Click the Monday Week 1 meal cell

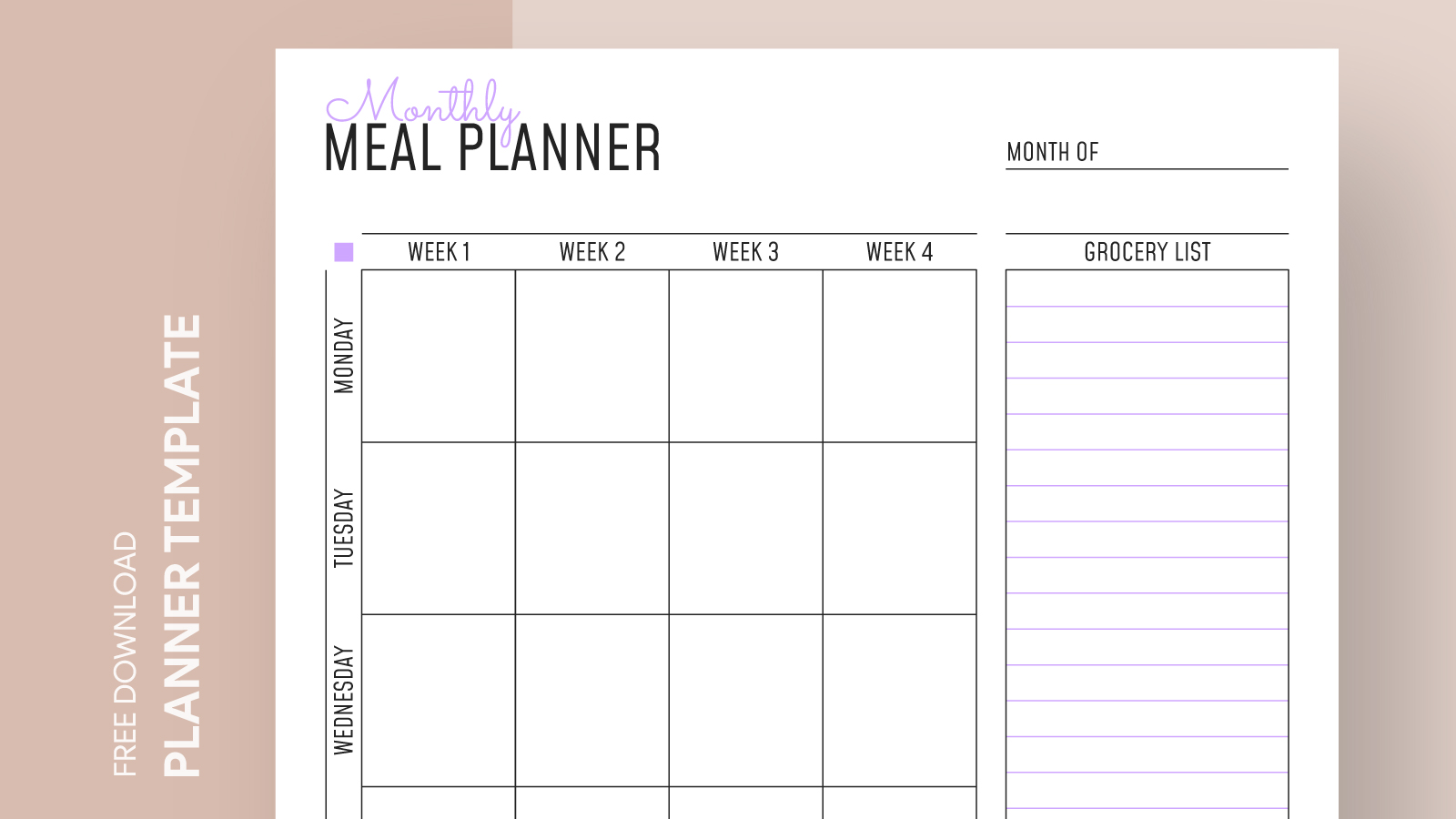439,356
